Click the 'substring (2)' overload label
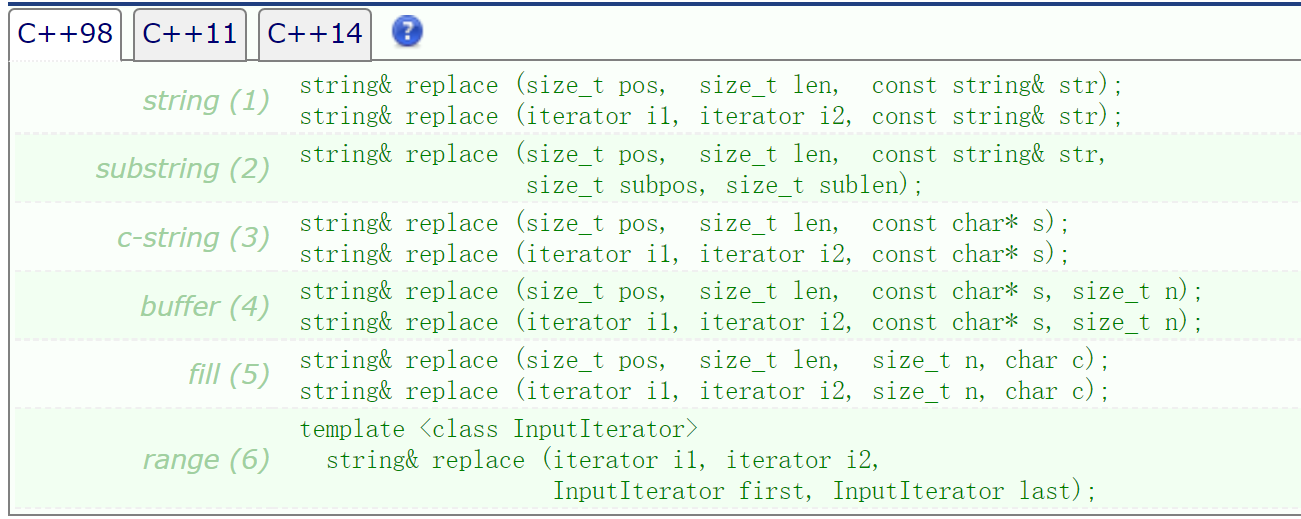The height and width of the screenshot is (519, 1301). click(x=183, y=169)
